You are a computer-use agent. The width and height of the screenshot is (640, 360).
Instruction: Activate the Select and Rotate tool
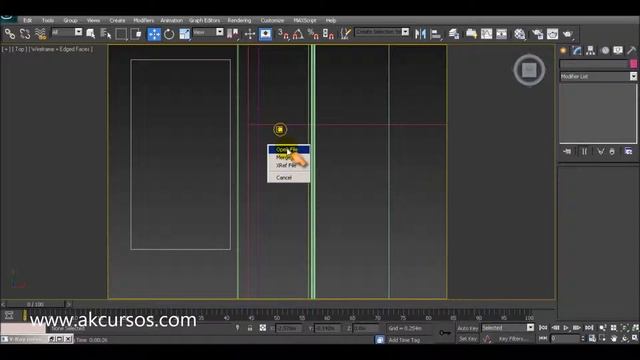click(x=169, y=34)
